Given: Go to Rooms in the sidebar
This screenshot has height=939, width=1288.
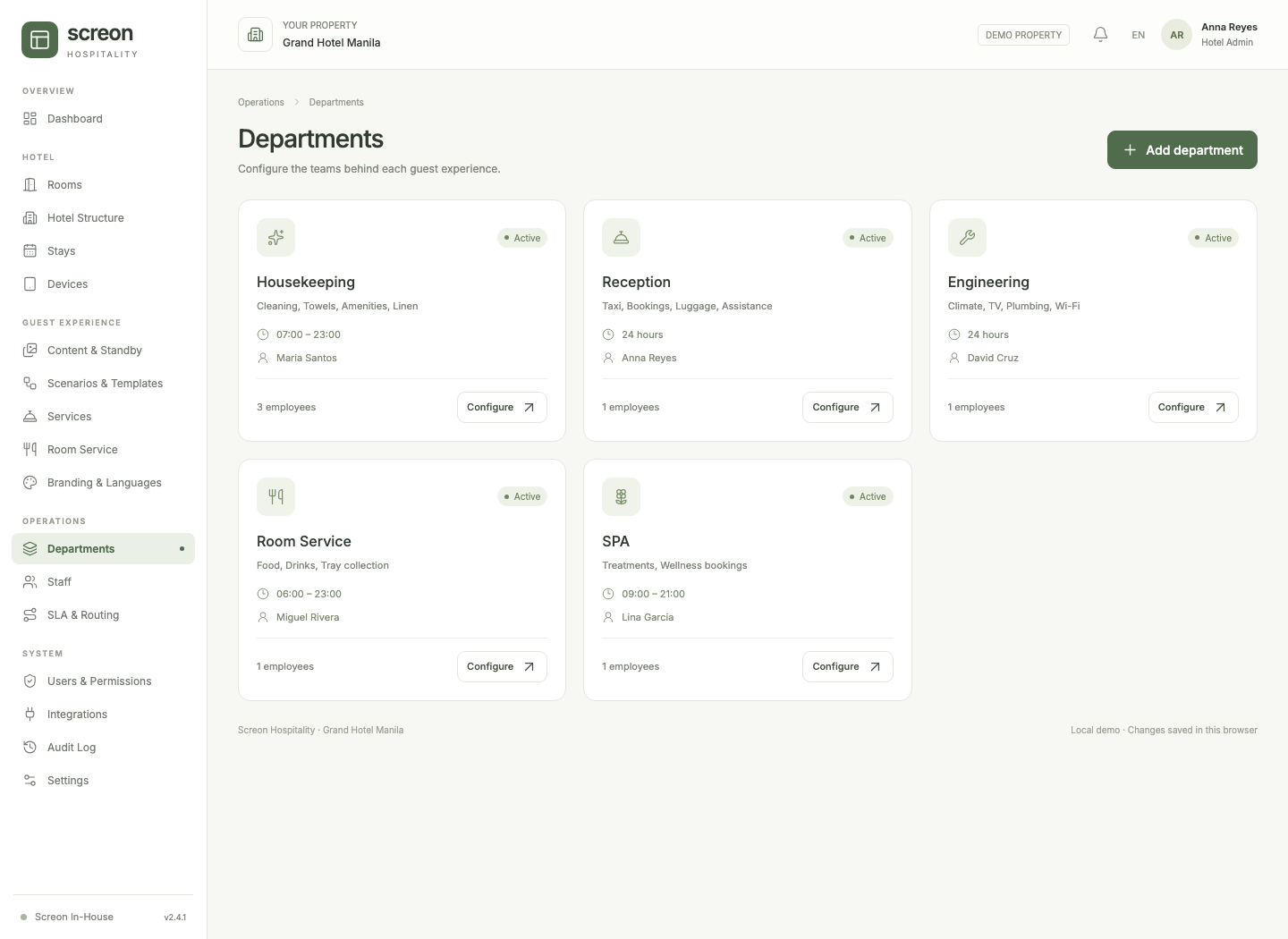Looking at the screenshot, I should tap(103, 185).
